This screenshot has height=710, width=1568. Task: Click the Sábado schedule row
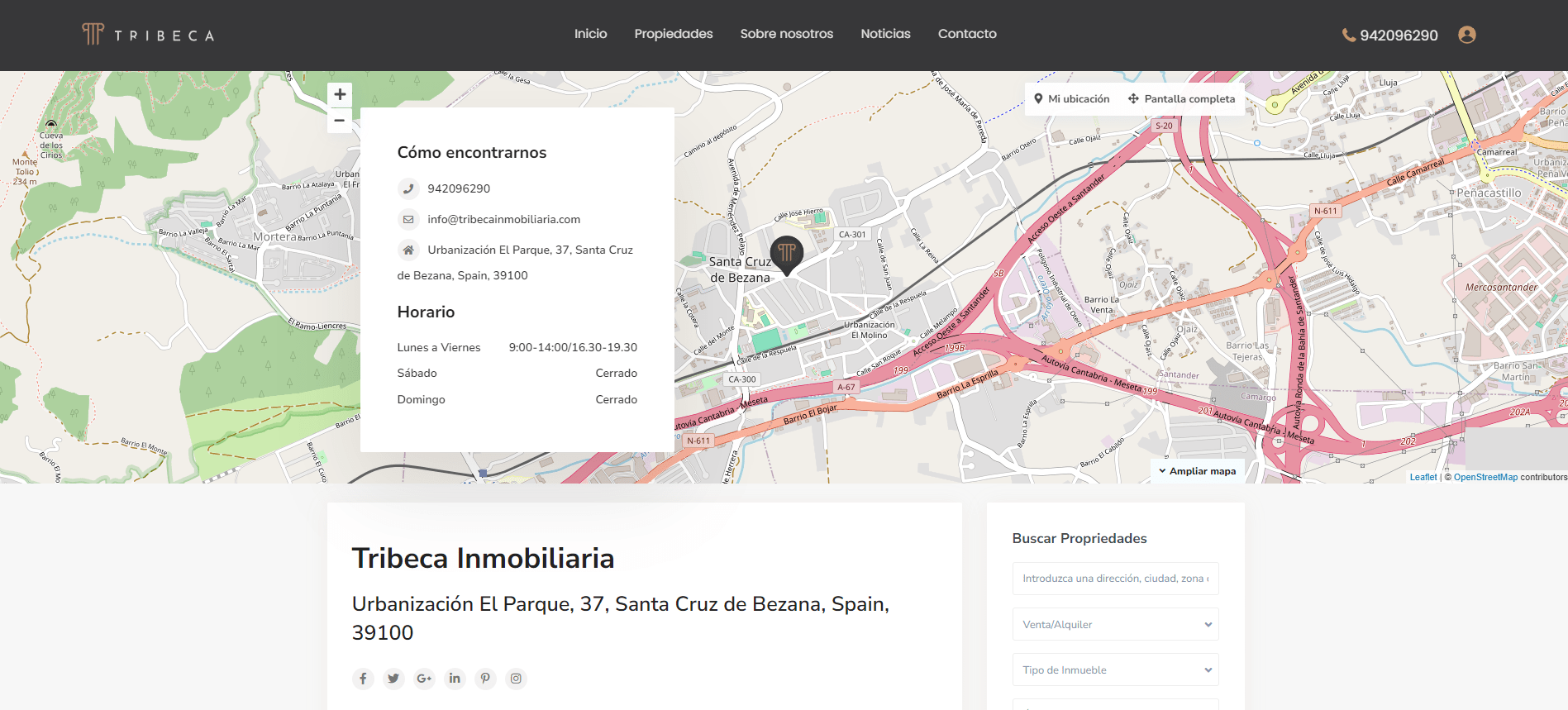[517, 374]
